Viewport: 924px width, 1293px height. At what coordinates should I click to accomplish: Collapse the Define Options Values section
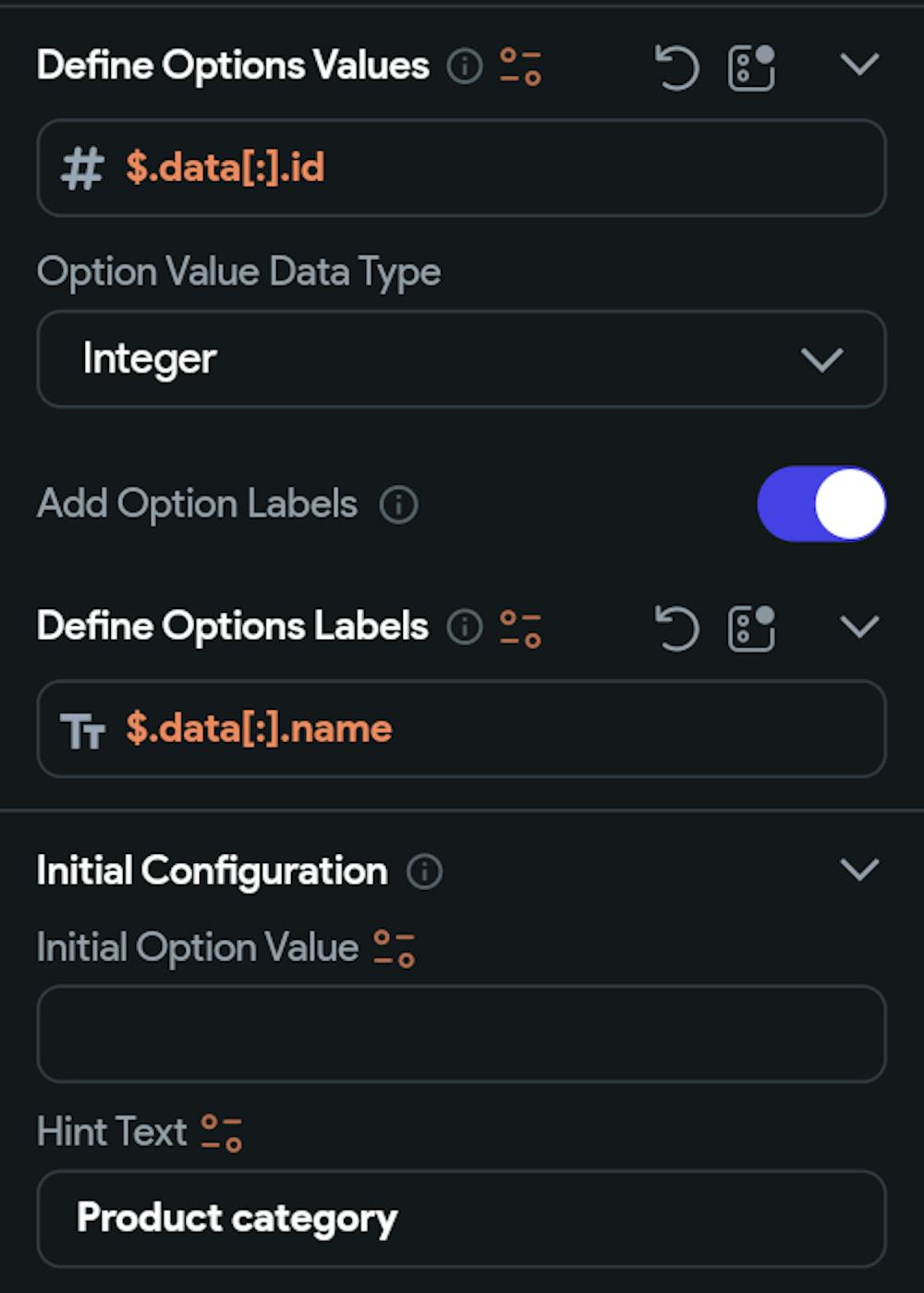(857, 67)
